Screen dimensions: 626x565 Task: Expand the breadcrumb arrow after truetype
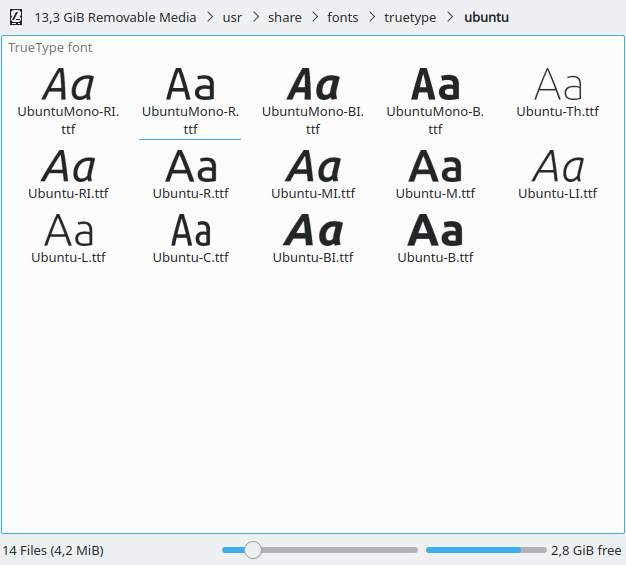(450, 17)
